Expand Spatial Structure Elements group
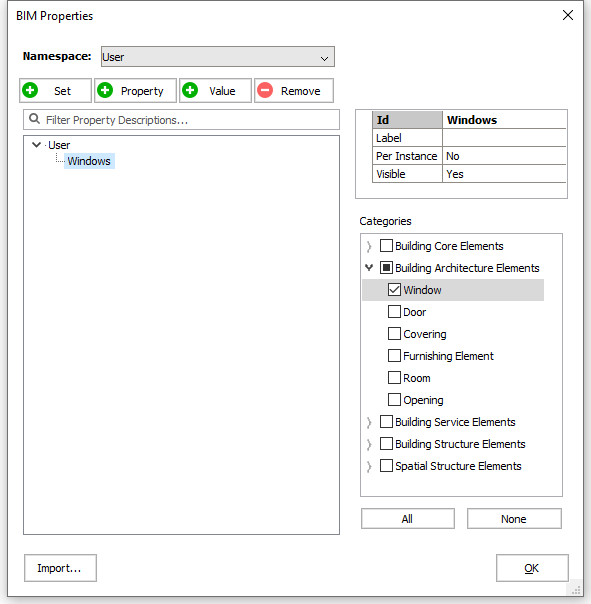 pyautogui.click(x=369, y=466)
